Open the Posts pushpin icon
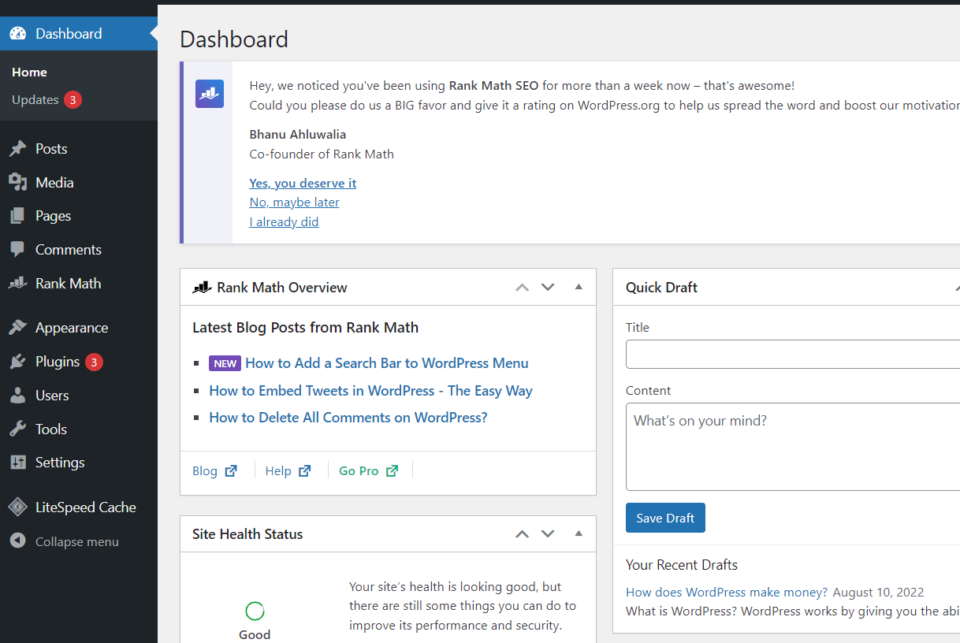The height and width of the screenshot is (643, 960). [x=18, y=148]
